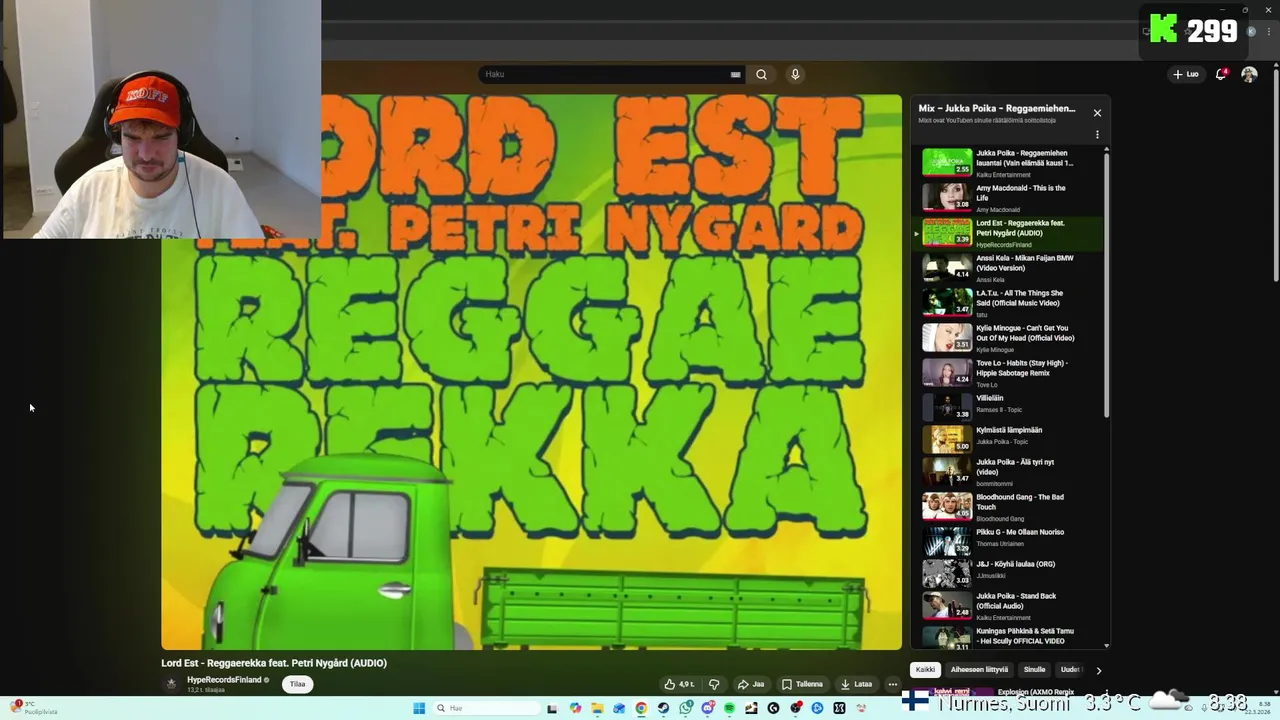
Task: Dislike the video with thumbs down
Action: (714, 684)
